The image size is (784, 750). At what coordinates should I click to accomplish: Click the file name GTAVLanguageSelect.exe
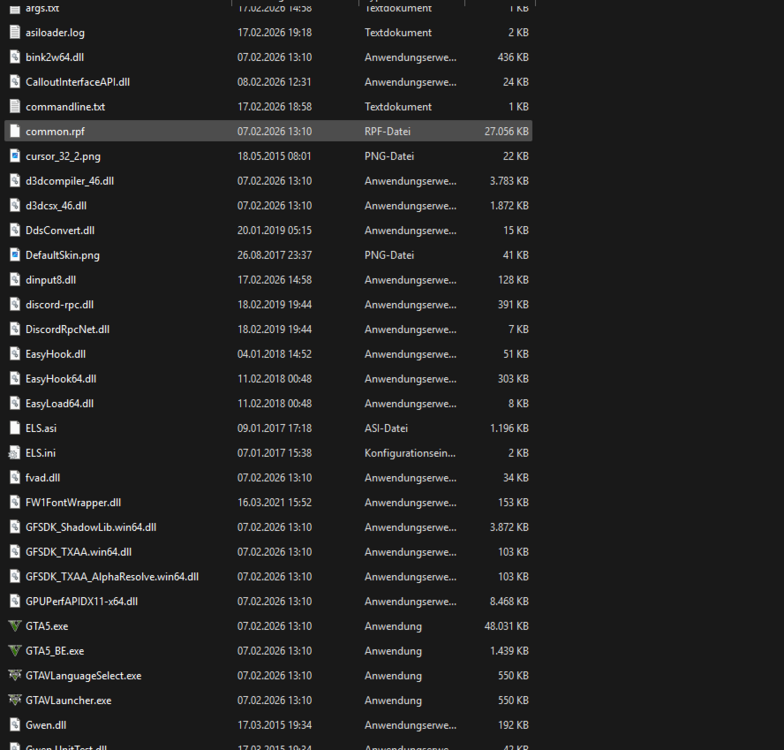(84, 676)
